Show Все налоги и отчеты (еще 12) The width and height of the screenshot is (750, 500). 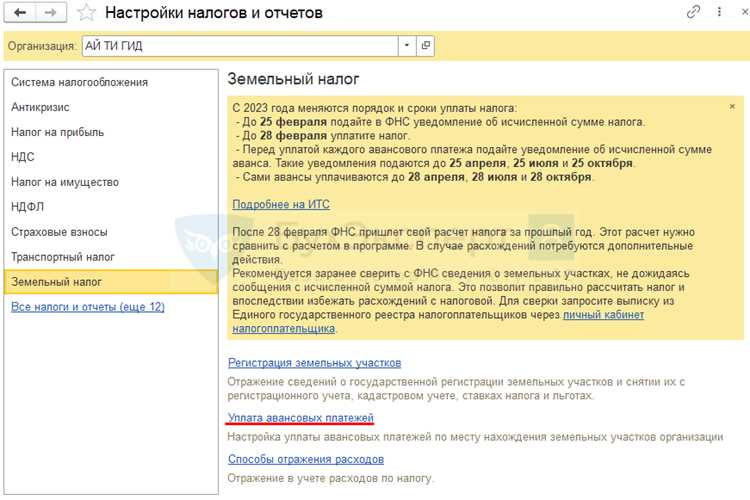tap(88, 307)
